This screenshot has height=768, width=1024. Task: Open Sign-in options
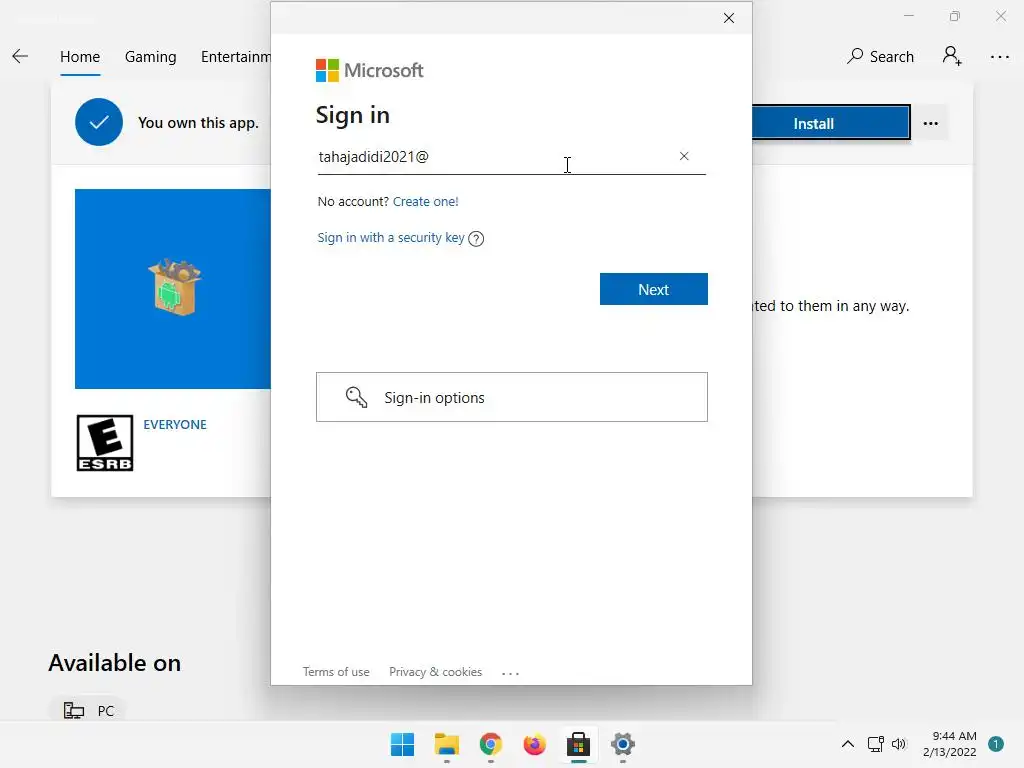(x=511, y=397)
